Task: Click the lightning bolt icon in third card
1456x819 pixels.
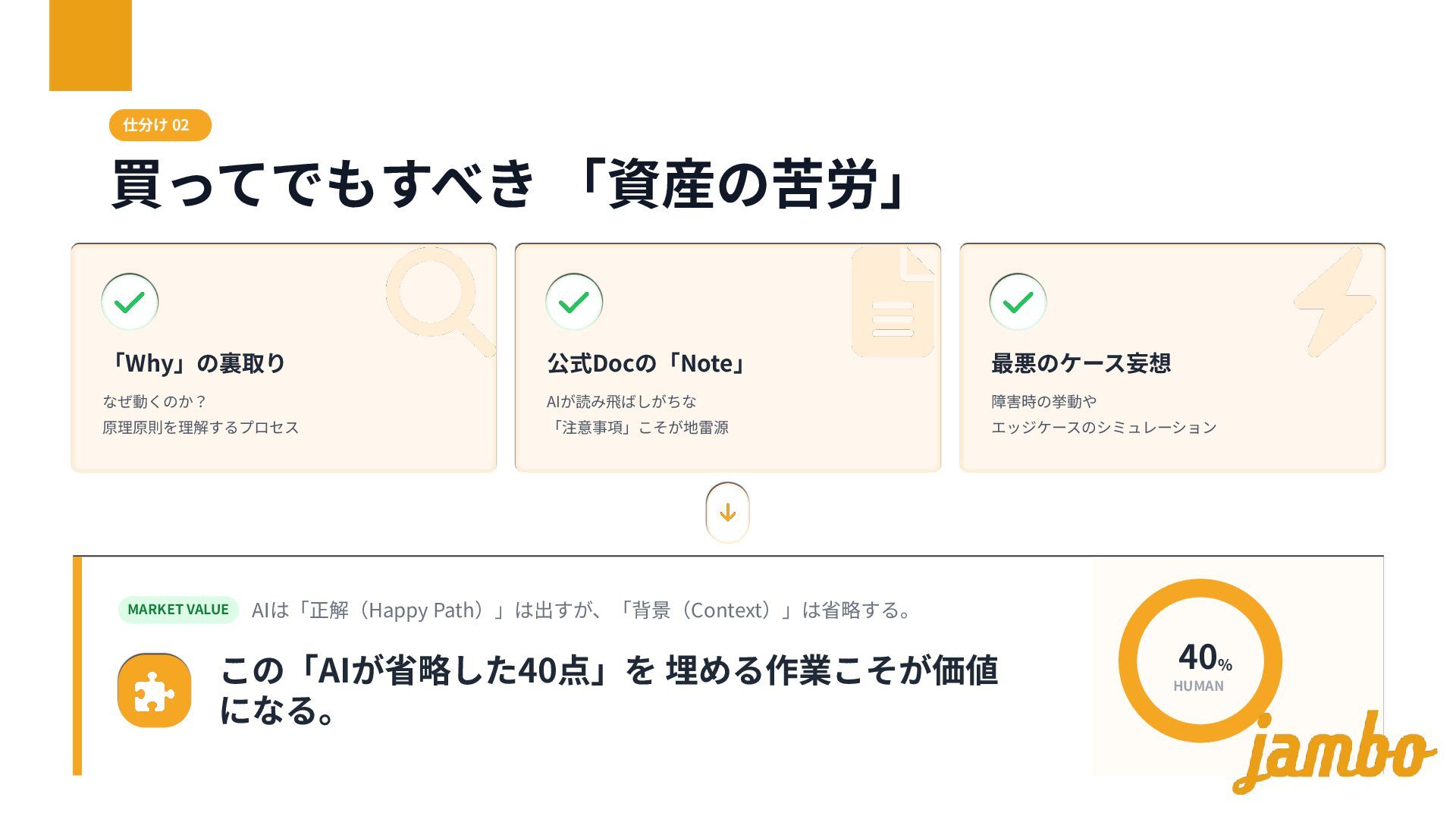Action: 1335,301
